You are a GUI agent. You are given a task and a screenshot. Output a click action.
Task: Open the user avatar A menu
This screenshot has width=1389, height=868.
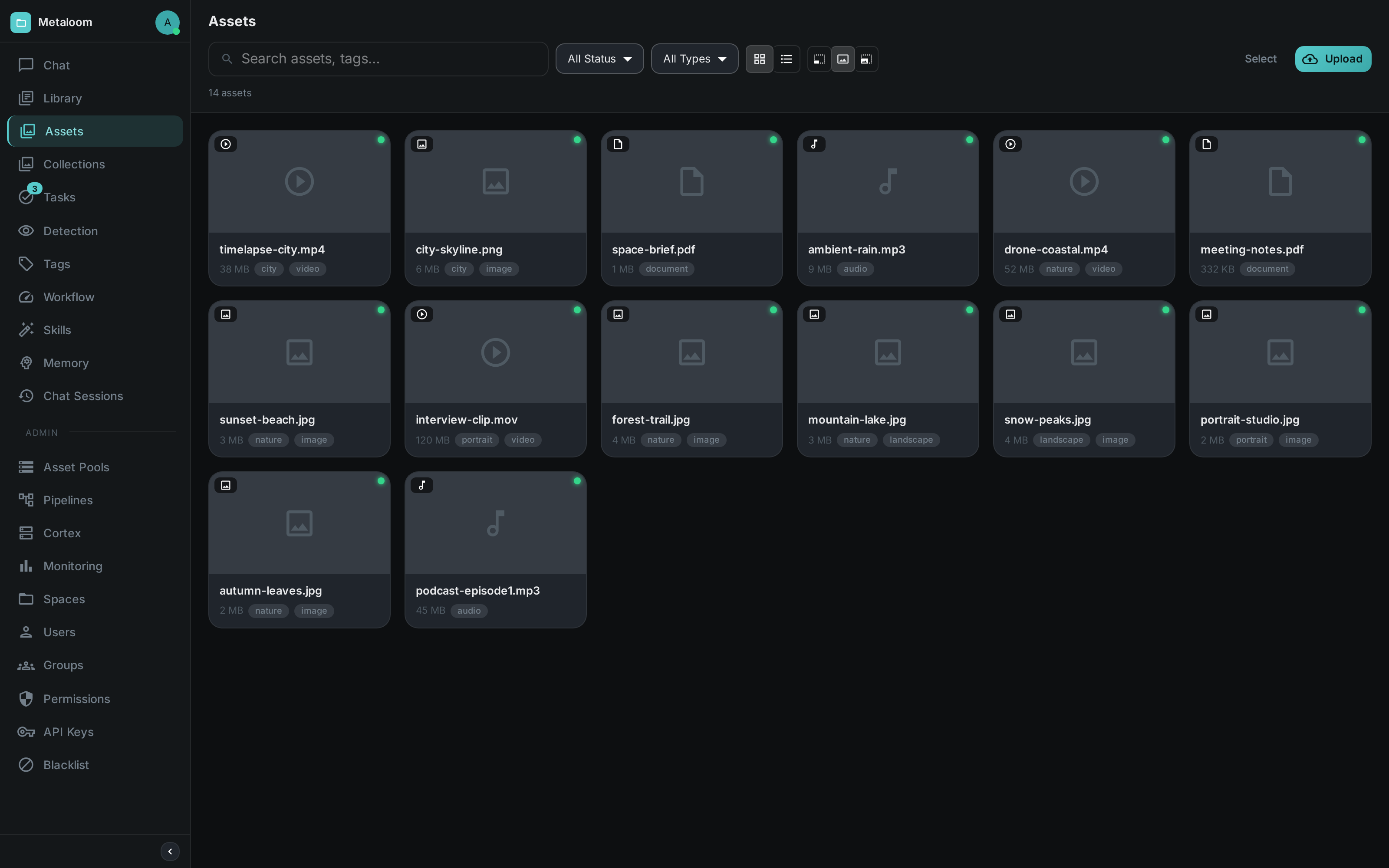(167, 23)
